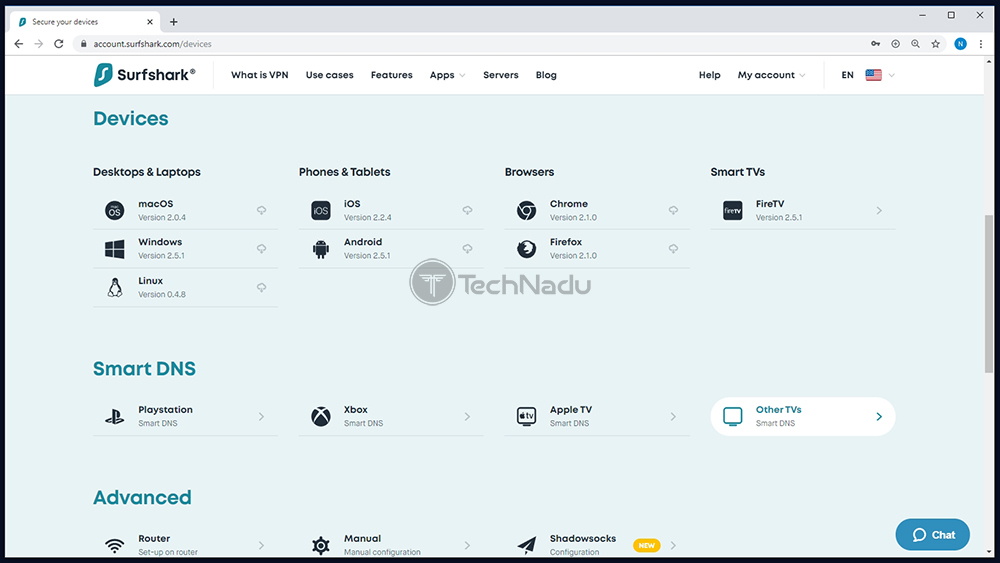Click the Manual configuration gear icon
This screenshot has width=1000, height=563.
[321, 545]
